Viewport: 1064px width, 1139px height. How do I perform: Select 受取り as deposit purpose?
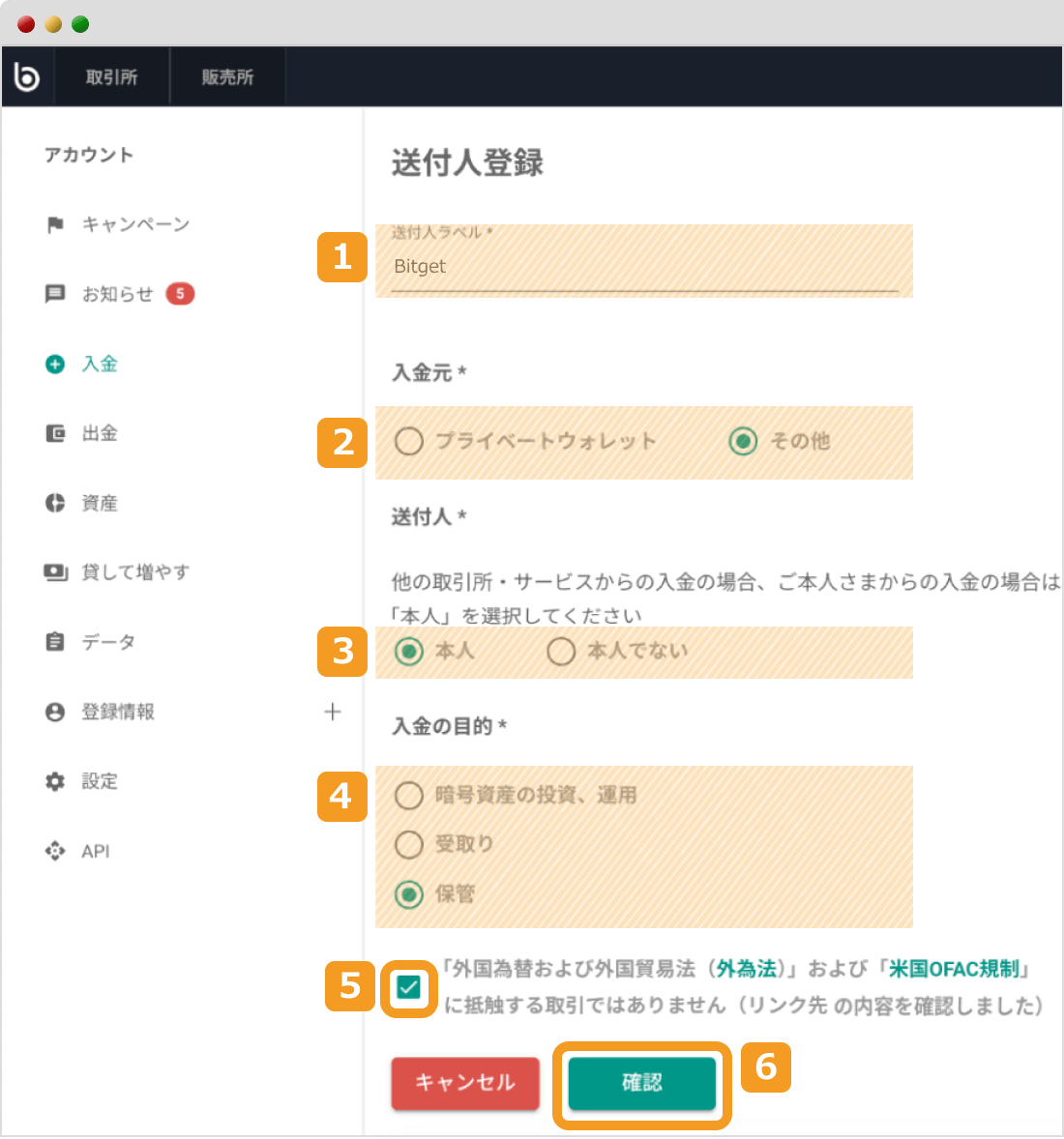408,844
